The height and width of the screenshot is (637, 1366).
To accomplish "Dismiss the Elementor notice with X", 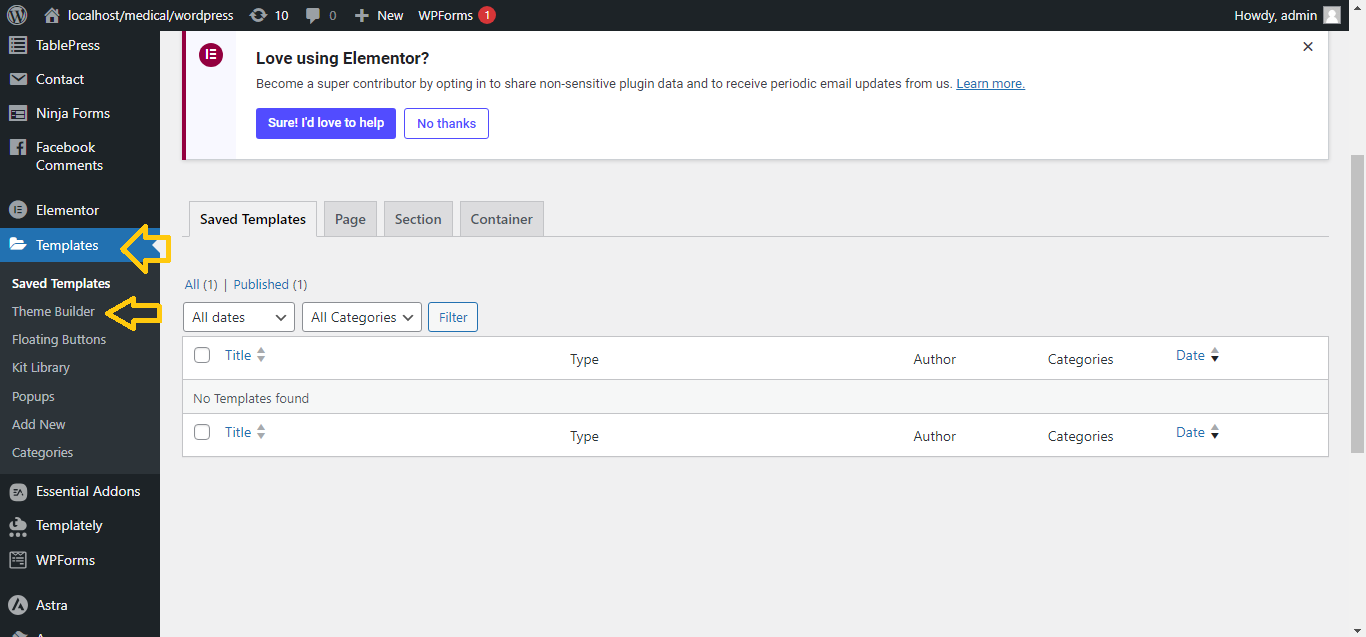I will (x=1307, y=47).
